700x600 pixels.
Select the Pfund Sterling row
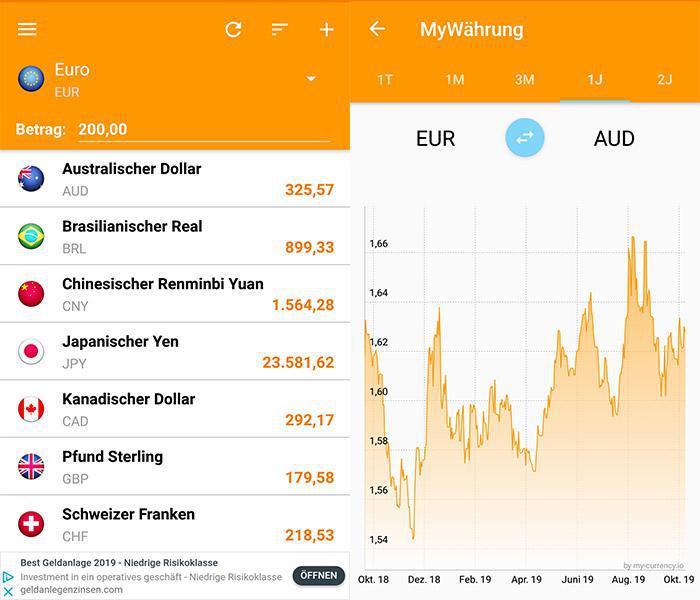[175, 467]
